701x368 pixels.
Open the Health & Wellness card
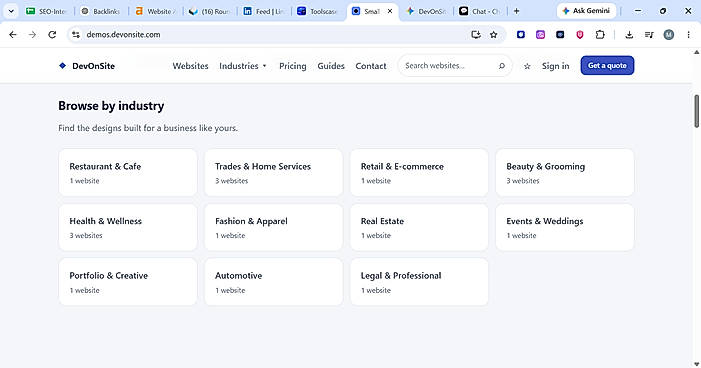click(x=128, y=227)
